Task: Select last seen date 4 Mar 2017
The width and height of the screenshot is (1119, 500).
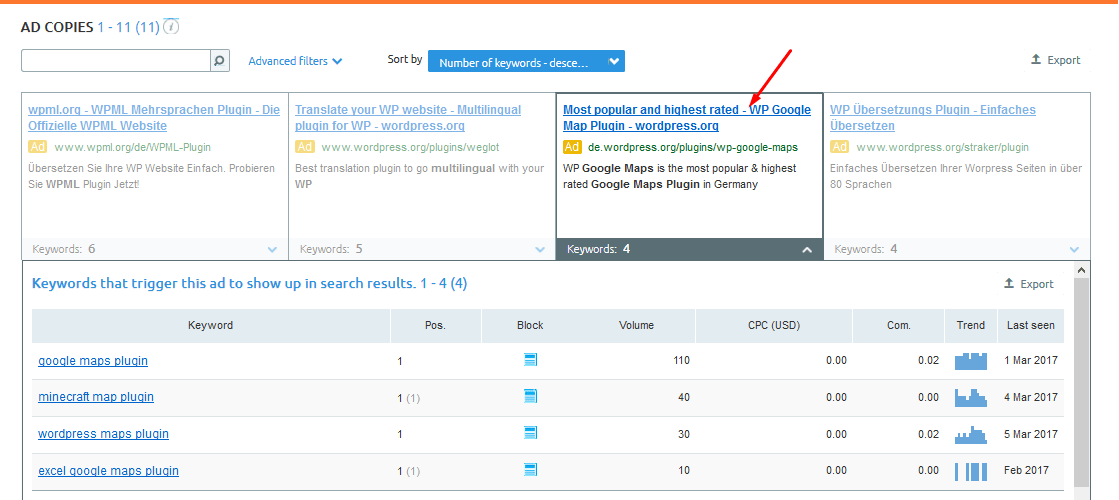Action: tap(1031, 397)
